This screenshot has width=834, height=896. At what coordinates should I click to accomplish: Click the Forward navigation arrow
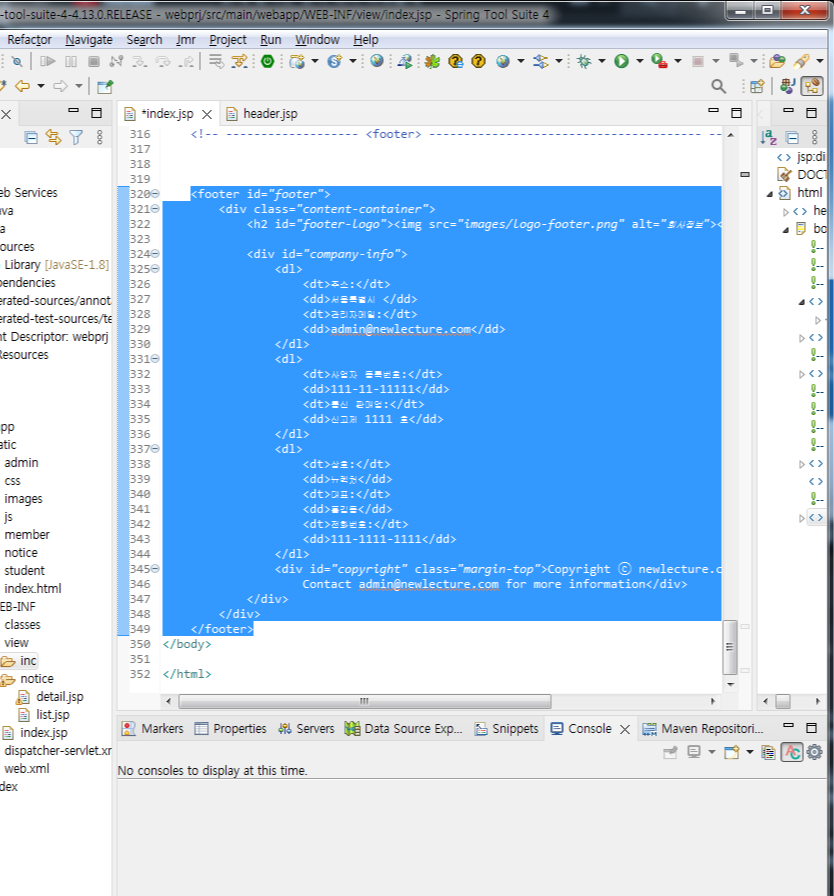tap(60, 86)
